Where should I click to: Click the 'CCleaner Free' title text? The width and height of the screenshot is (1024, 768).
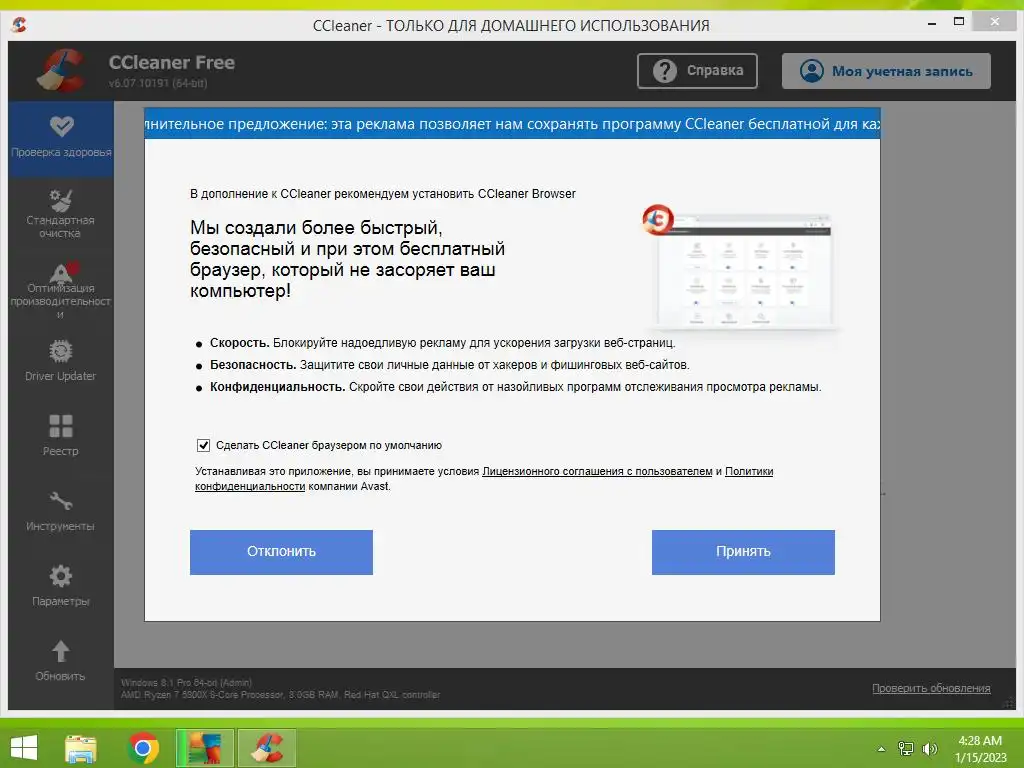click(x=172, y=63)
